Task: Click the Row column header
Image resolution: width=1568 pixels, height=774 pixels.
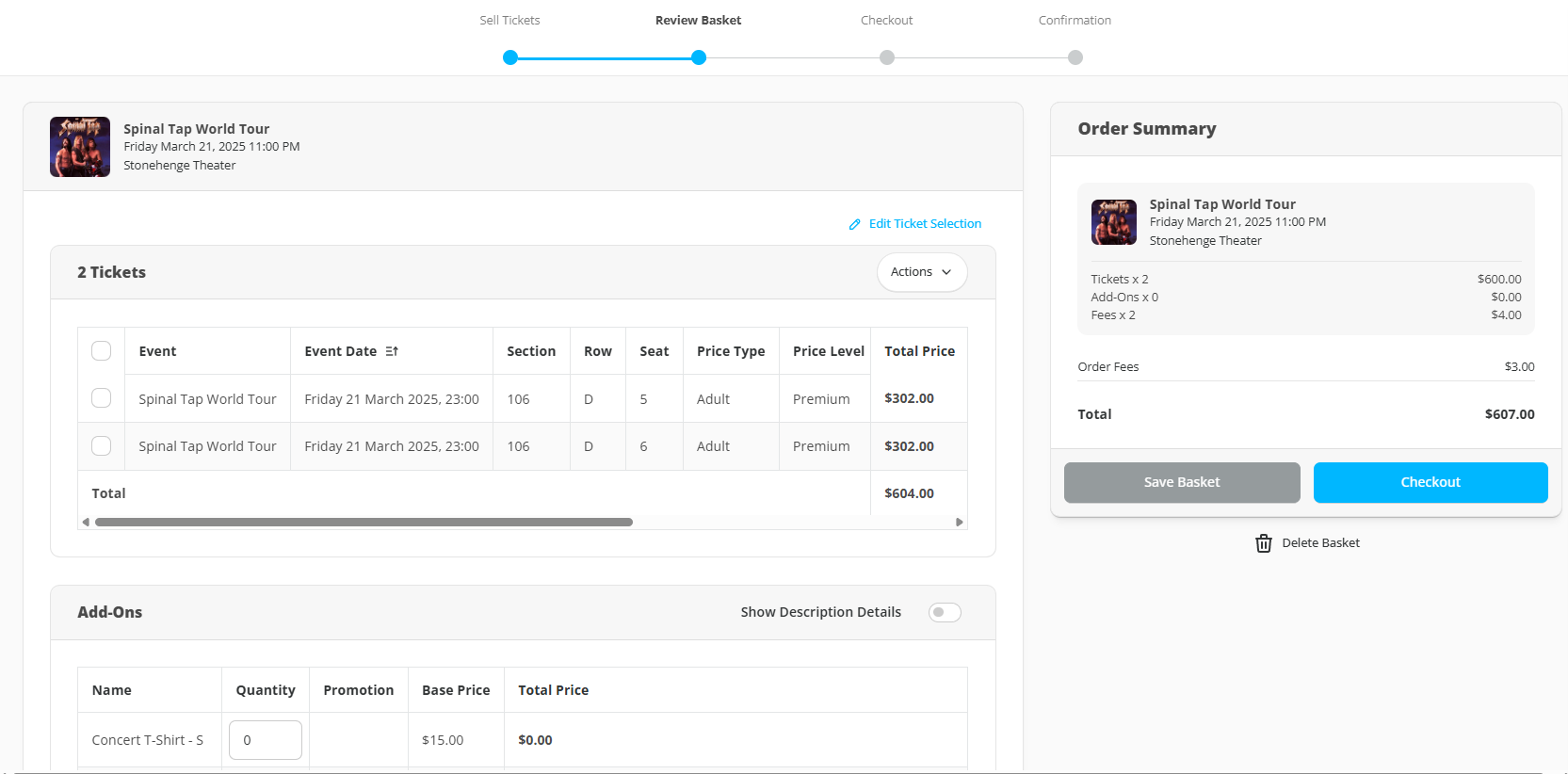Action: click(598, 351)
